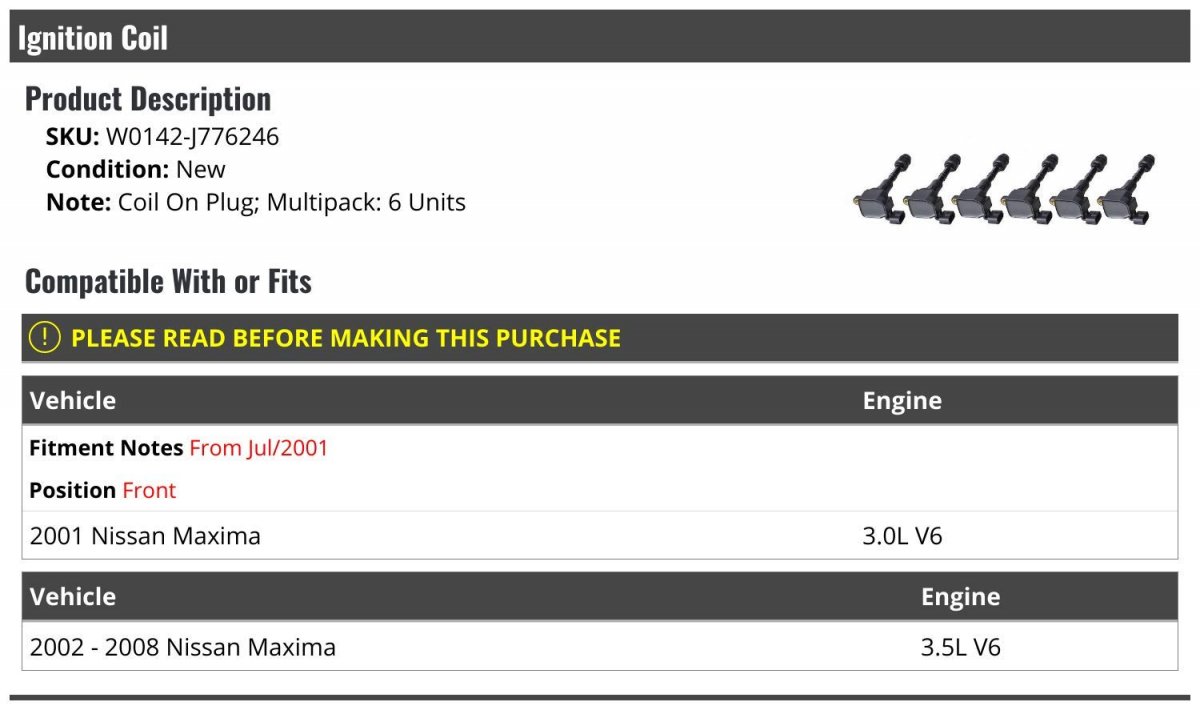Click the Note Coil On Plug line

pyautogui.click(x=256, y=202)
